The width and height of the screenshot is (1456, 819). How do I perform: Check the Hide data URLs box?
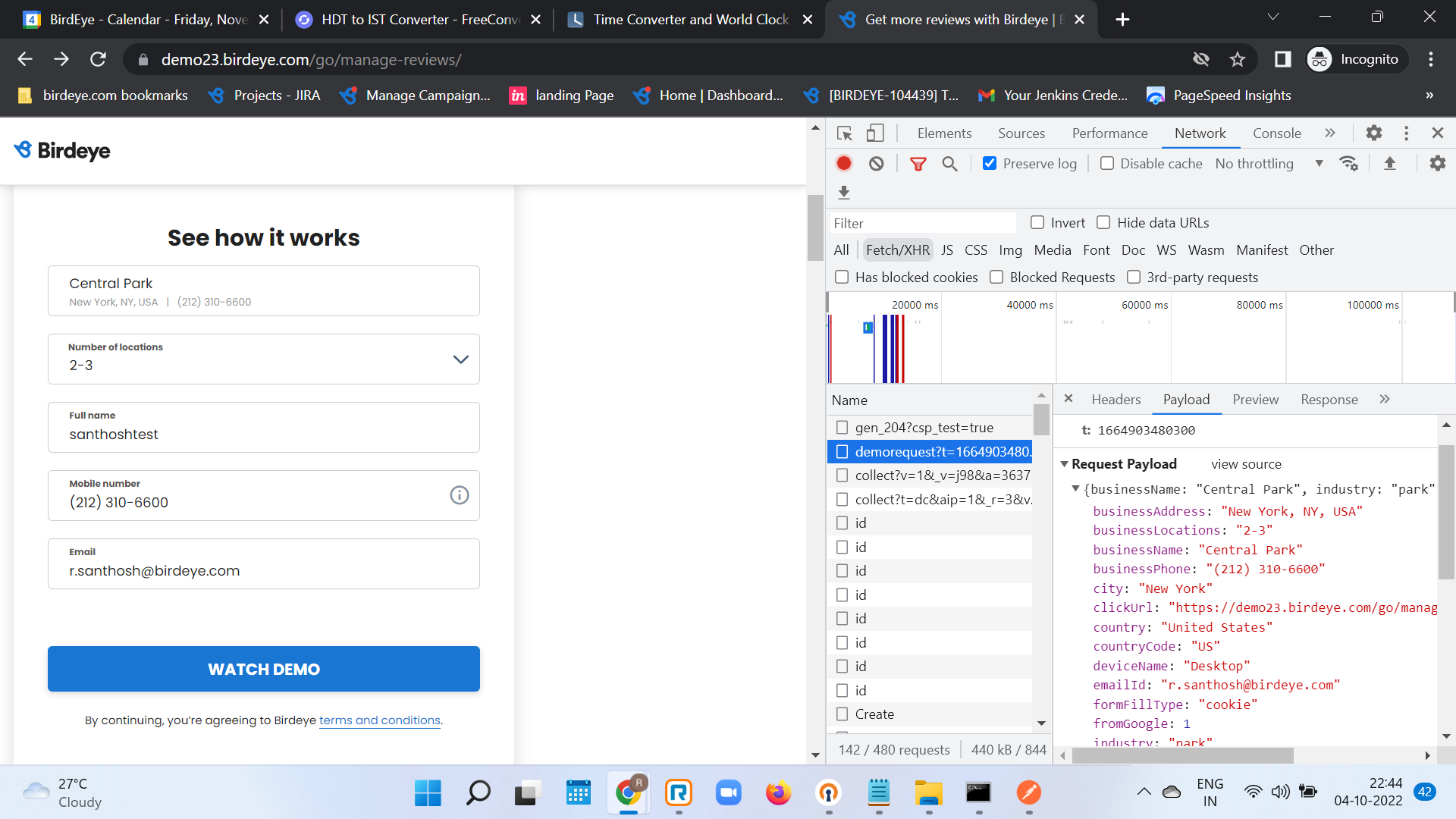[1103, 223]
